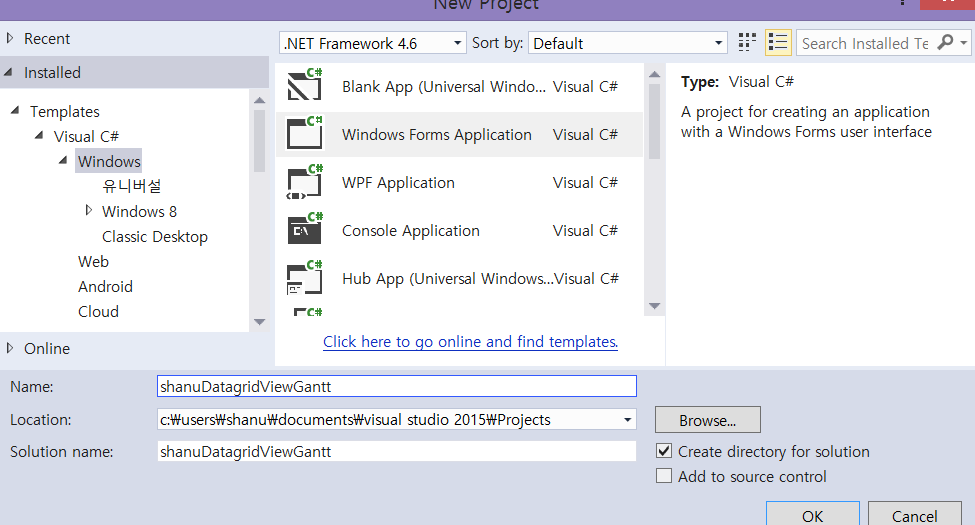Viewport: 975px width, 525px height.
Task: Toggle Create directory for solution checkbox
Action: coord(664,451)
